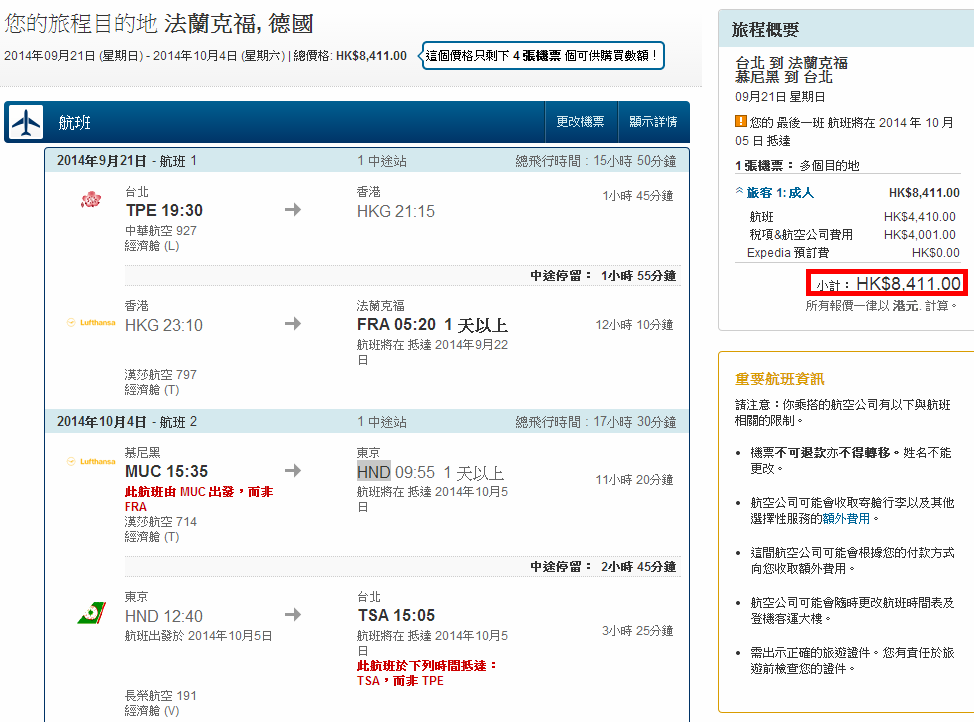
Task: Click the 這個價格只剩下 4 張機票 notice bubble
Action: (543, 56)
